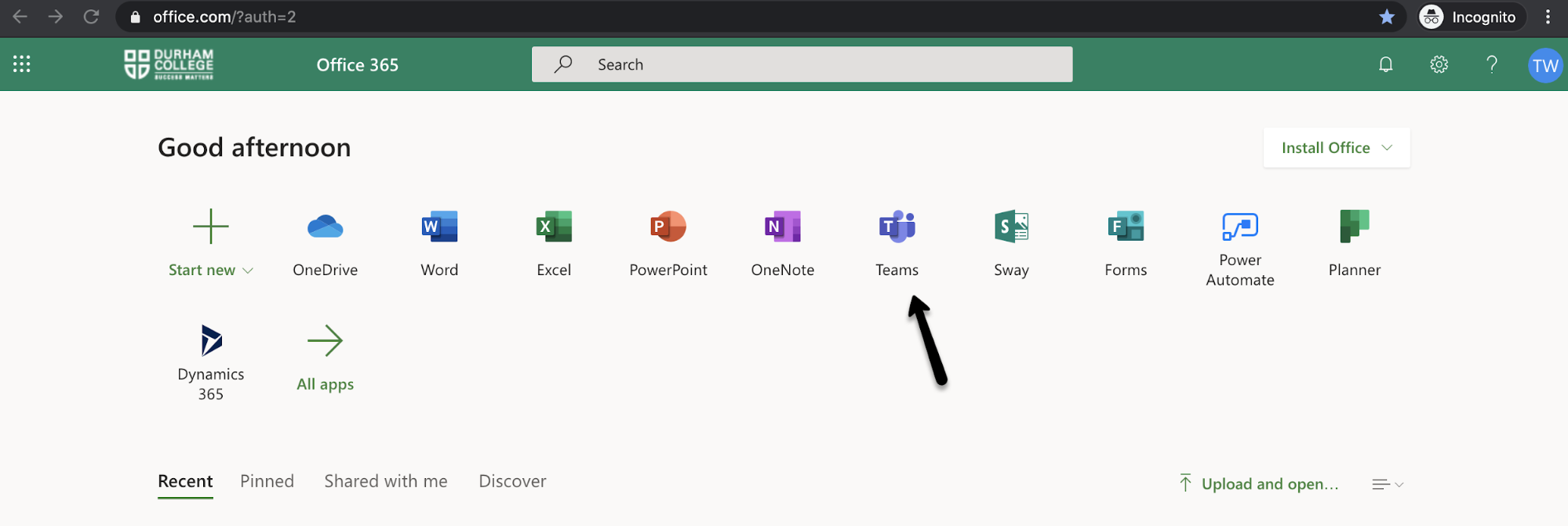1568x526 pixels.
Task: Bookmark star in address bar
Action: tap(1387, 16)
